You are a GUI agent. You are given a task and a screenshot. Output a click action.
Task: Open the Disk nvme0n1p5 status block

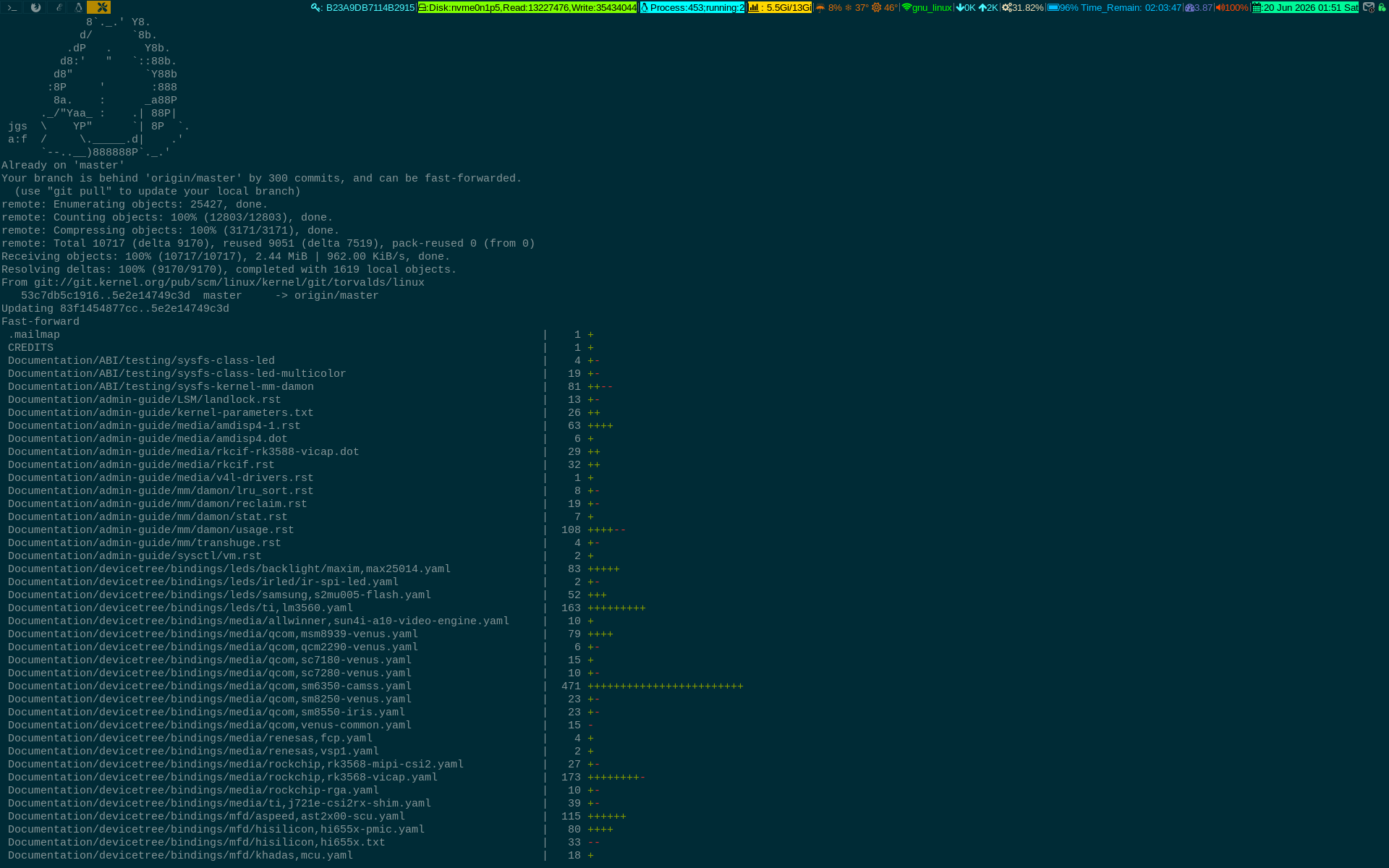point(527,7)
